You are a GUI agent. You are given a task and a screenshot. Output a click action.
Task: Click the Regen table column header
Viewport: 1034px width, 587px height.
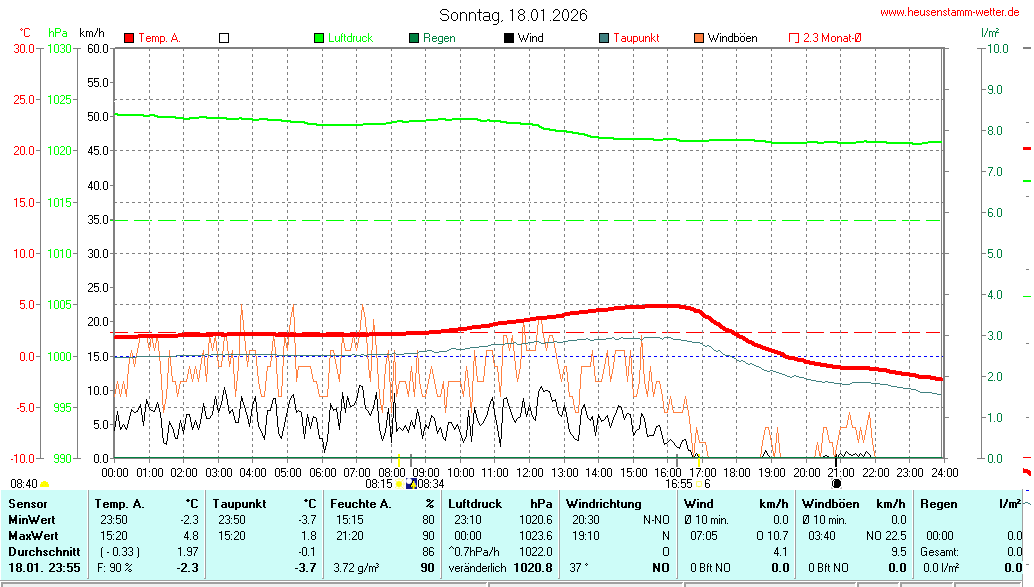tap(938, 504)
